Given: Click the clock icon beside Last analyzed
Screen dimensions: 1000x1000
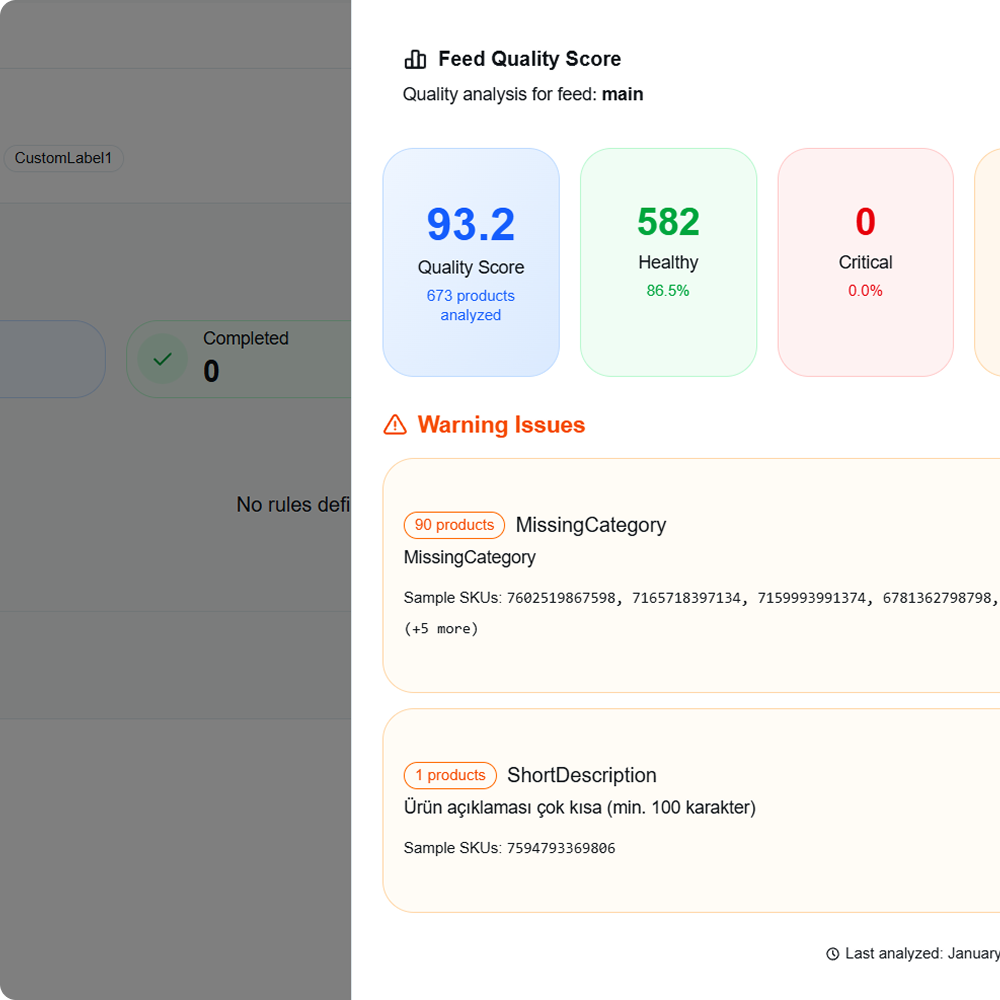Looking at the screenshot, I should [833, 954].
